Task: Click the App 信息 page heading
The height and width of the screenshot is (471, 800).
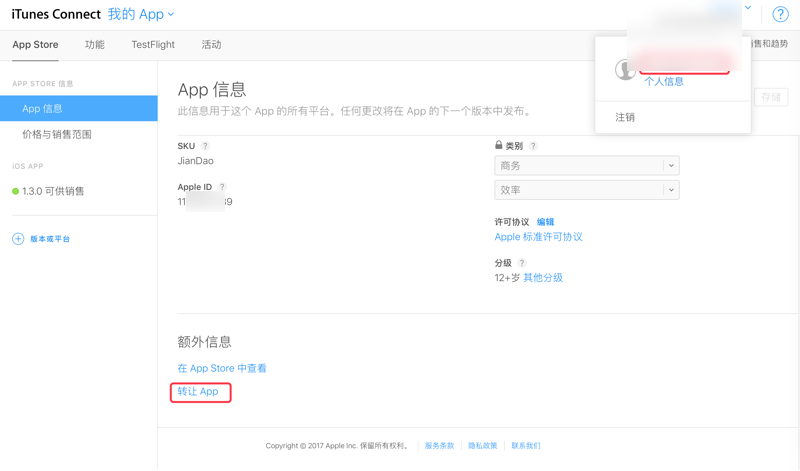Action: pyautogui.click(x=212, y=90)
